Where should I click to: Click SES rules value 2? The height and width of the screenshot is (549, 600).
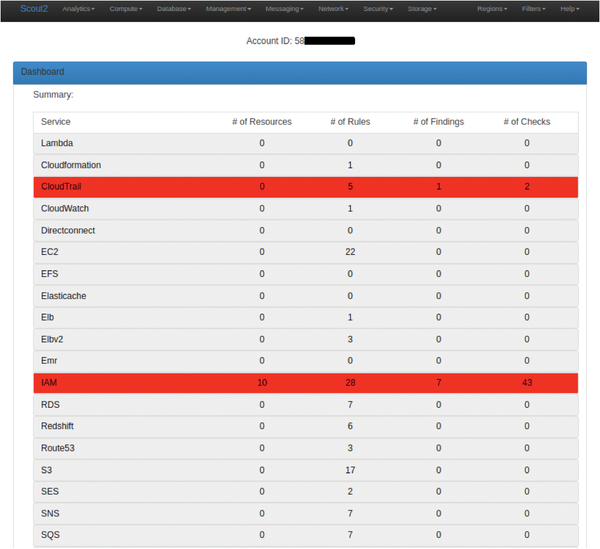[x=351, y=492]
